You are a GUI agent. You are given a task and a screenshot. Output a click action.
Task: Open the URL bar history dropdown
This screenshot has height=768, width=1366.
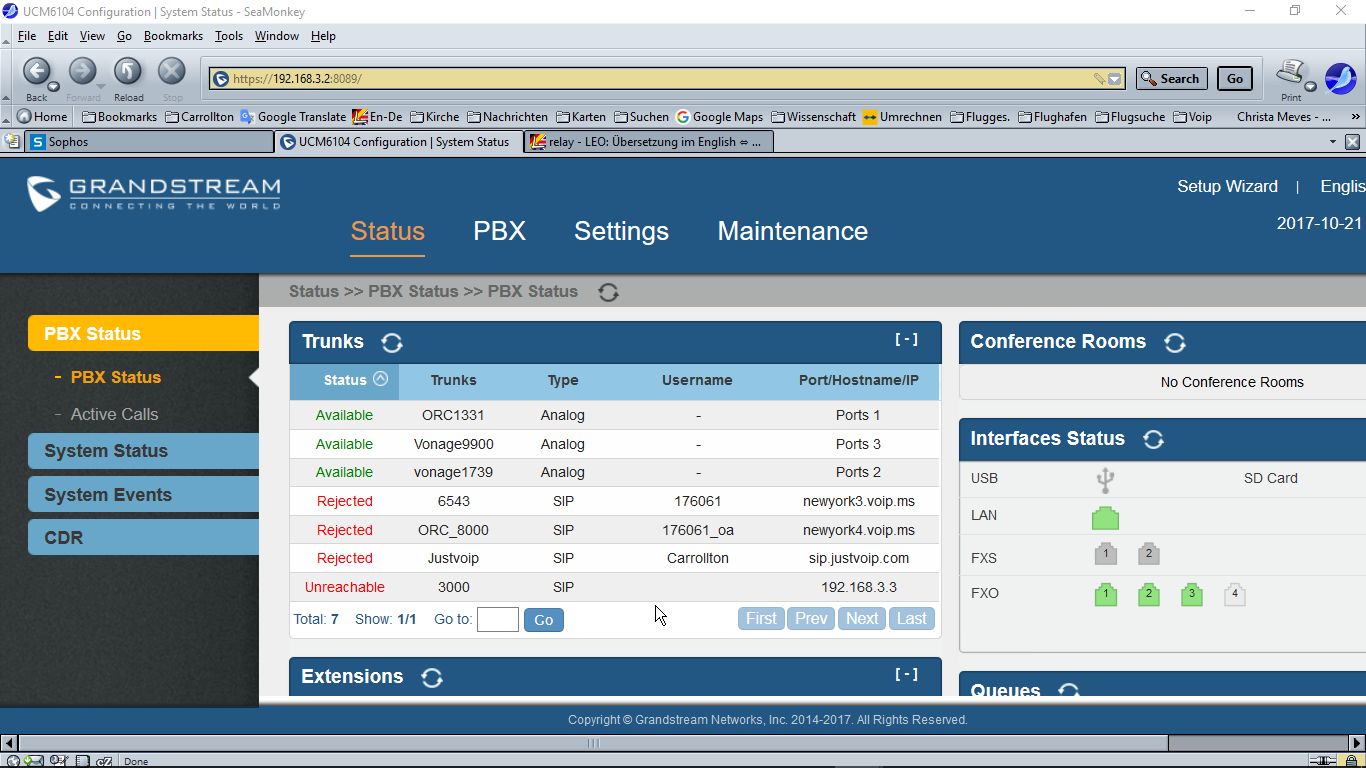1115,79
